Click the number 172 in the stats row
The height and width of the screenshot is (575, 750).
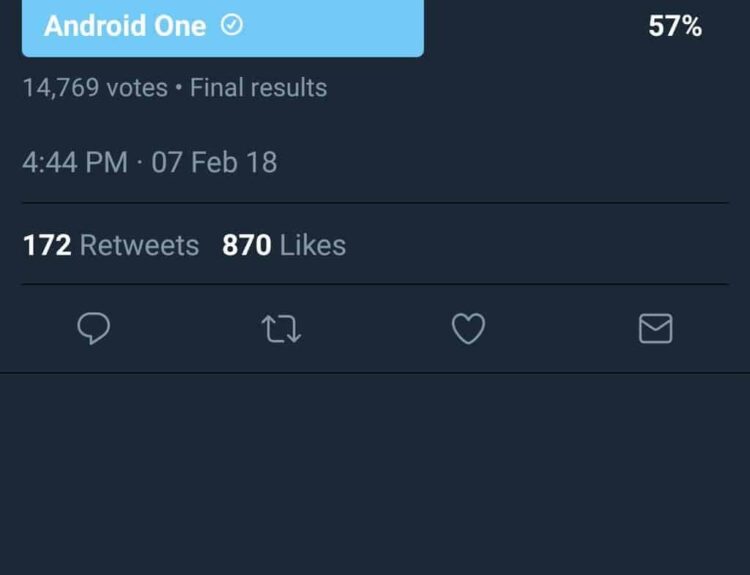coord(47,245)
